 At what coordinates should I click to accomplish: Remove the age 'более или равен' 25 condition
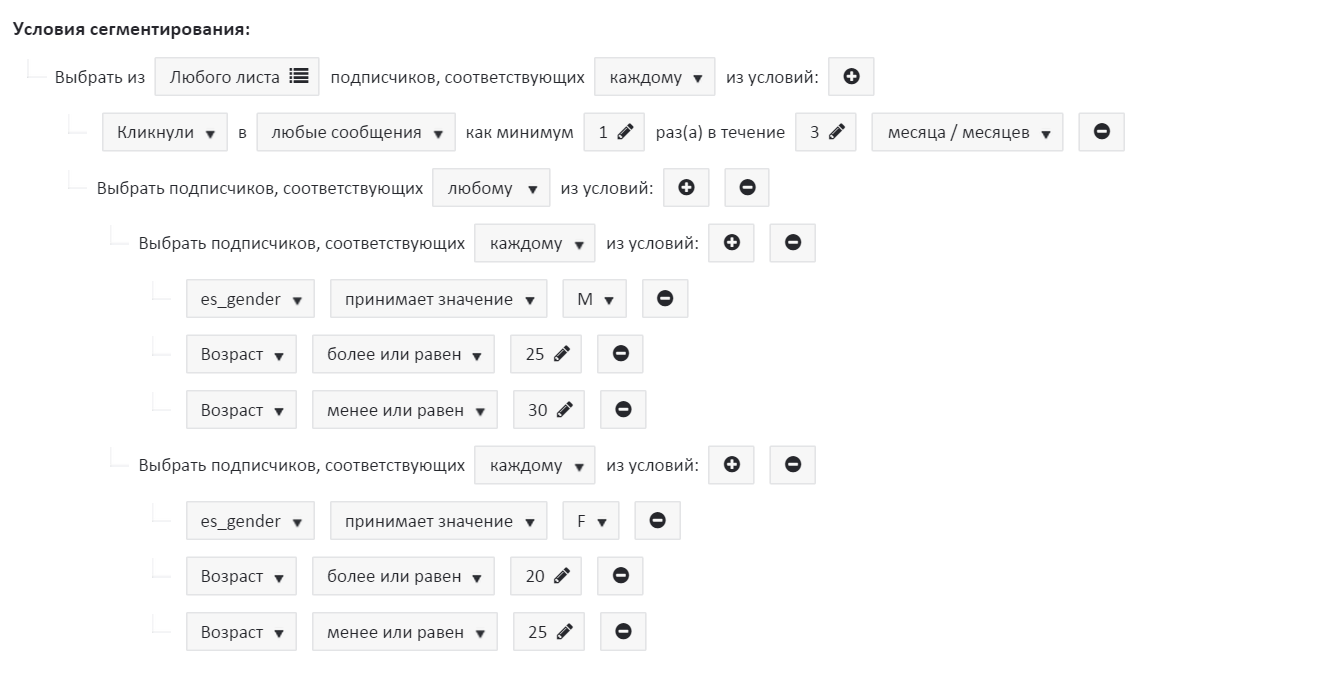click(x=620, y=354)
